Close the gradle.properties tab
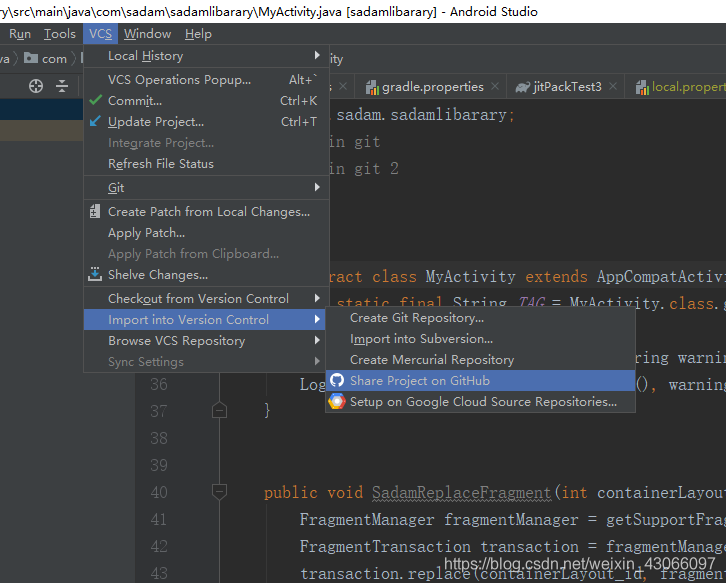Viewport: 726px width, 583px height. click(495, 87)
